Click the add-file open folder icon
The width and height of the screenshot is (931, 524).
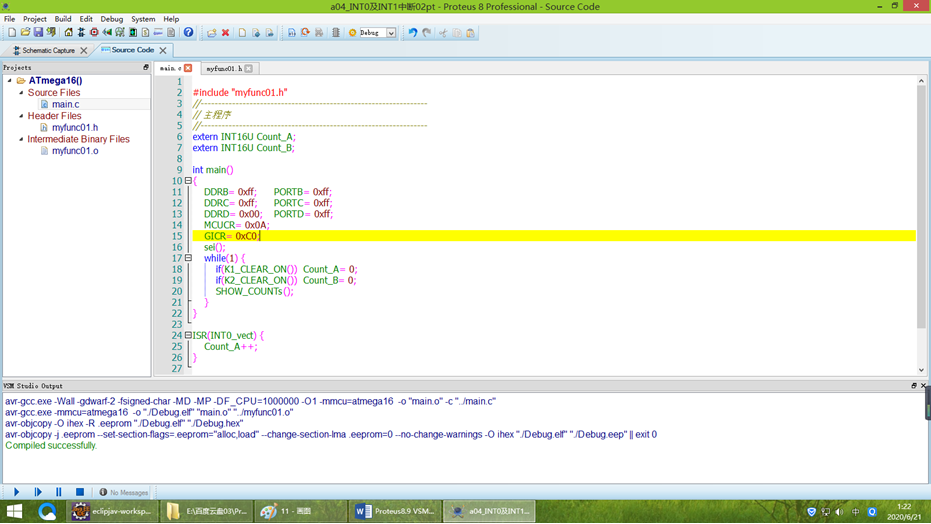(211, 33)
